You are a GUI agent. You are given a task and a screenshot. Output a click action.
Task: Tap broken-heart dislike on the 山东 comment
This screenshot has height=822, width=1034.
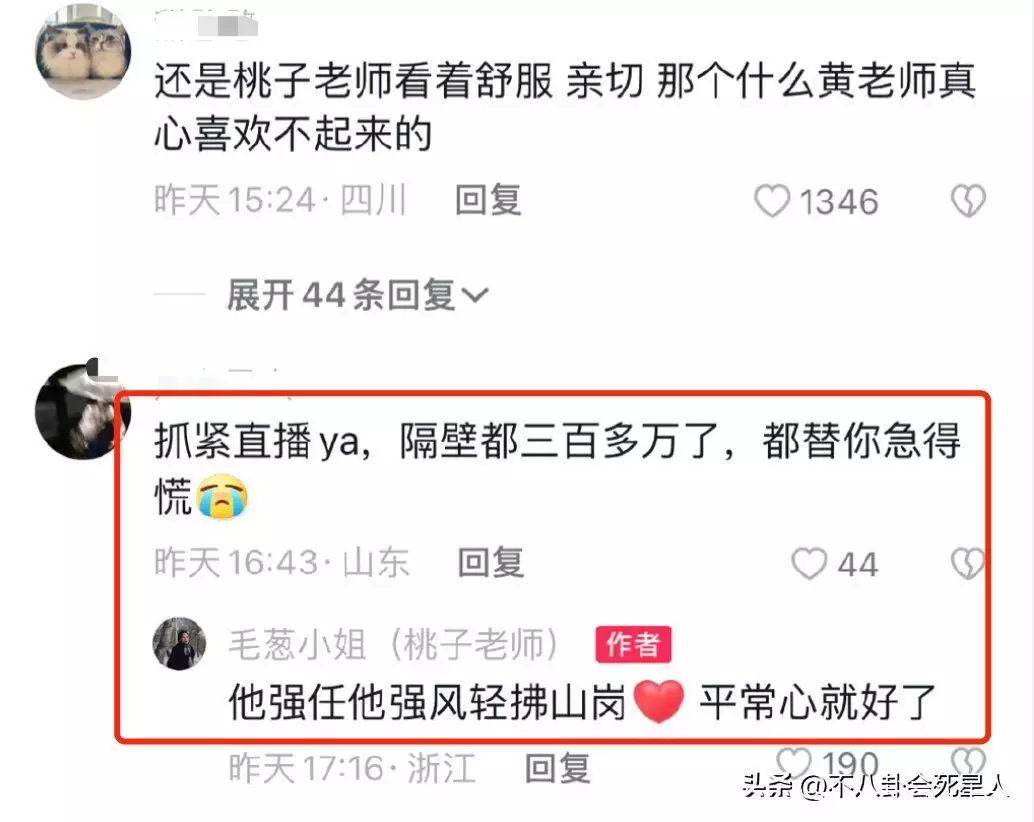(967, 564)
